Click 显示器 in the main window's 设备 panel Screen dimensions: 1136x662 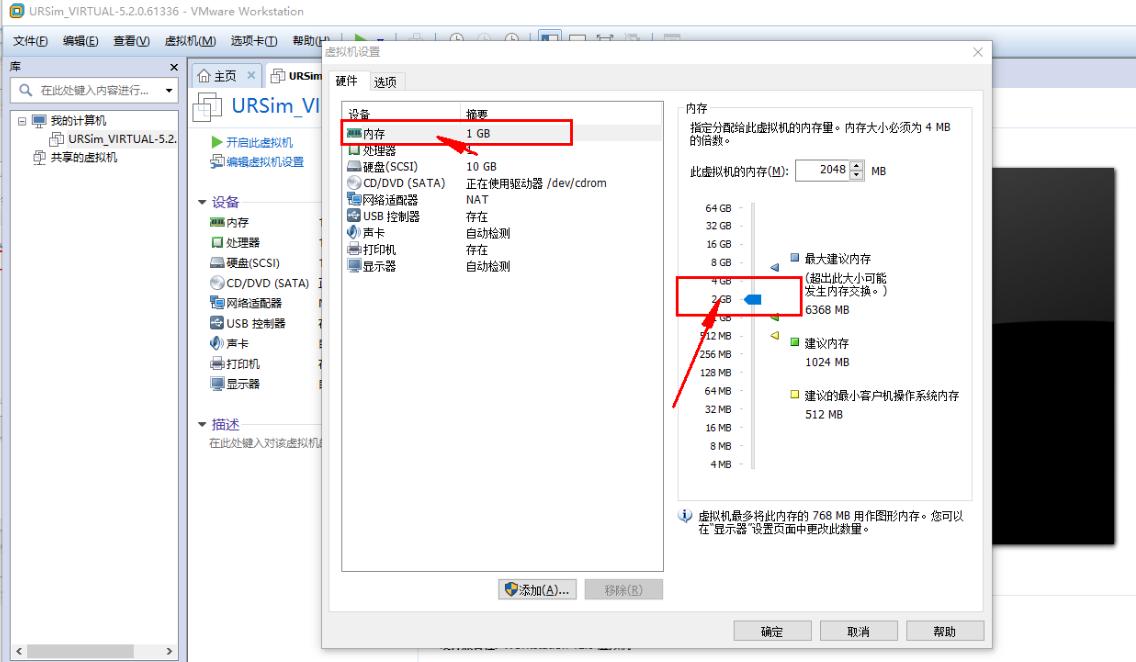click(x=235, y=384)
